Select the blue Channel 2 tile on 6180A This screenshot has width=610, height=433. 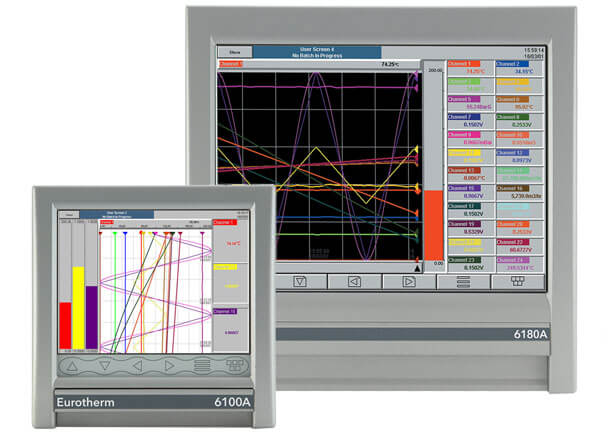(519, 68)
